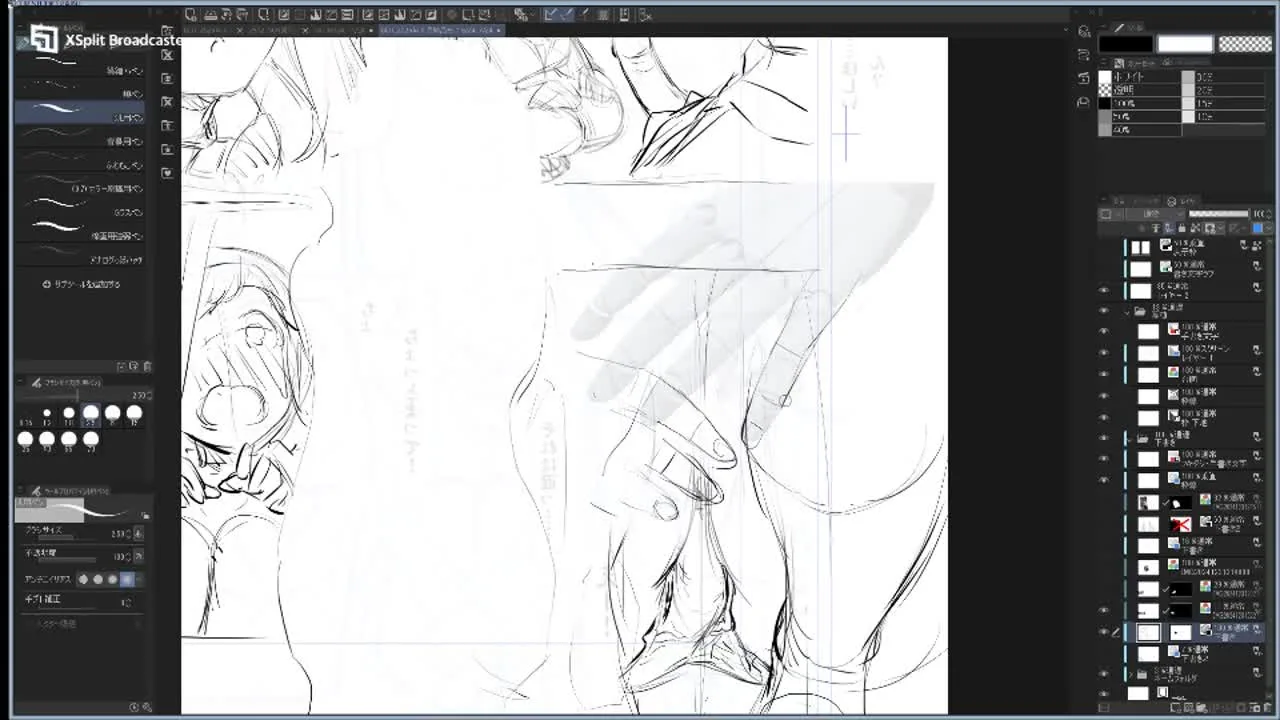
Task: Select the highlighted third pen sub tool
Action: [80, 111]
